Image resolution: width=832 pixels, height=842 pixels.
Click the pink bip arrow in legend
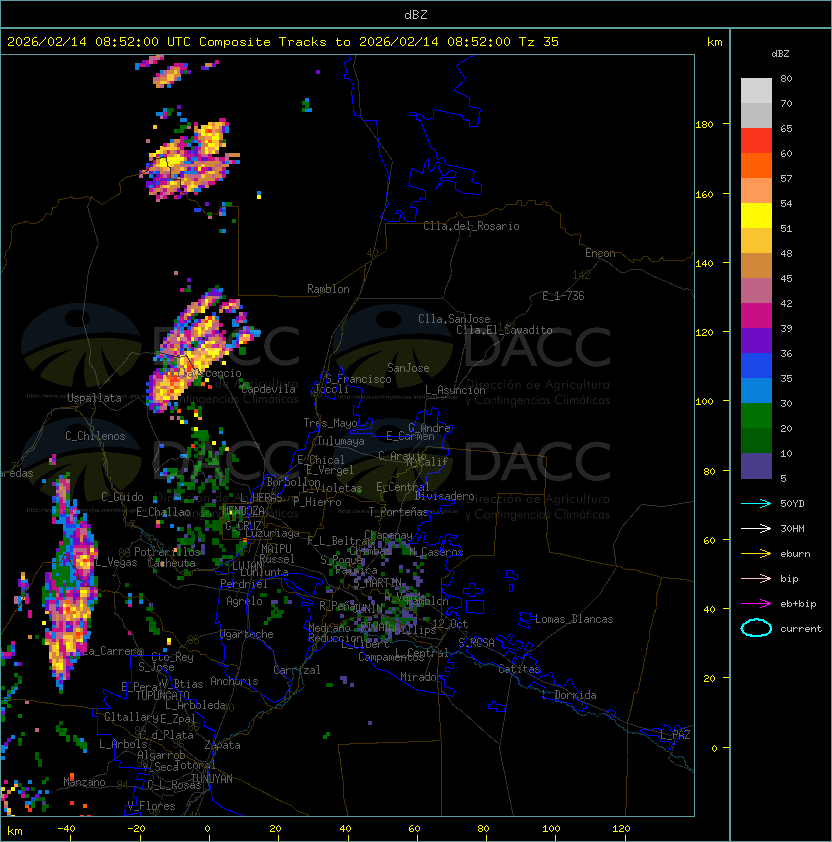756,579
